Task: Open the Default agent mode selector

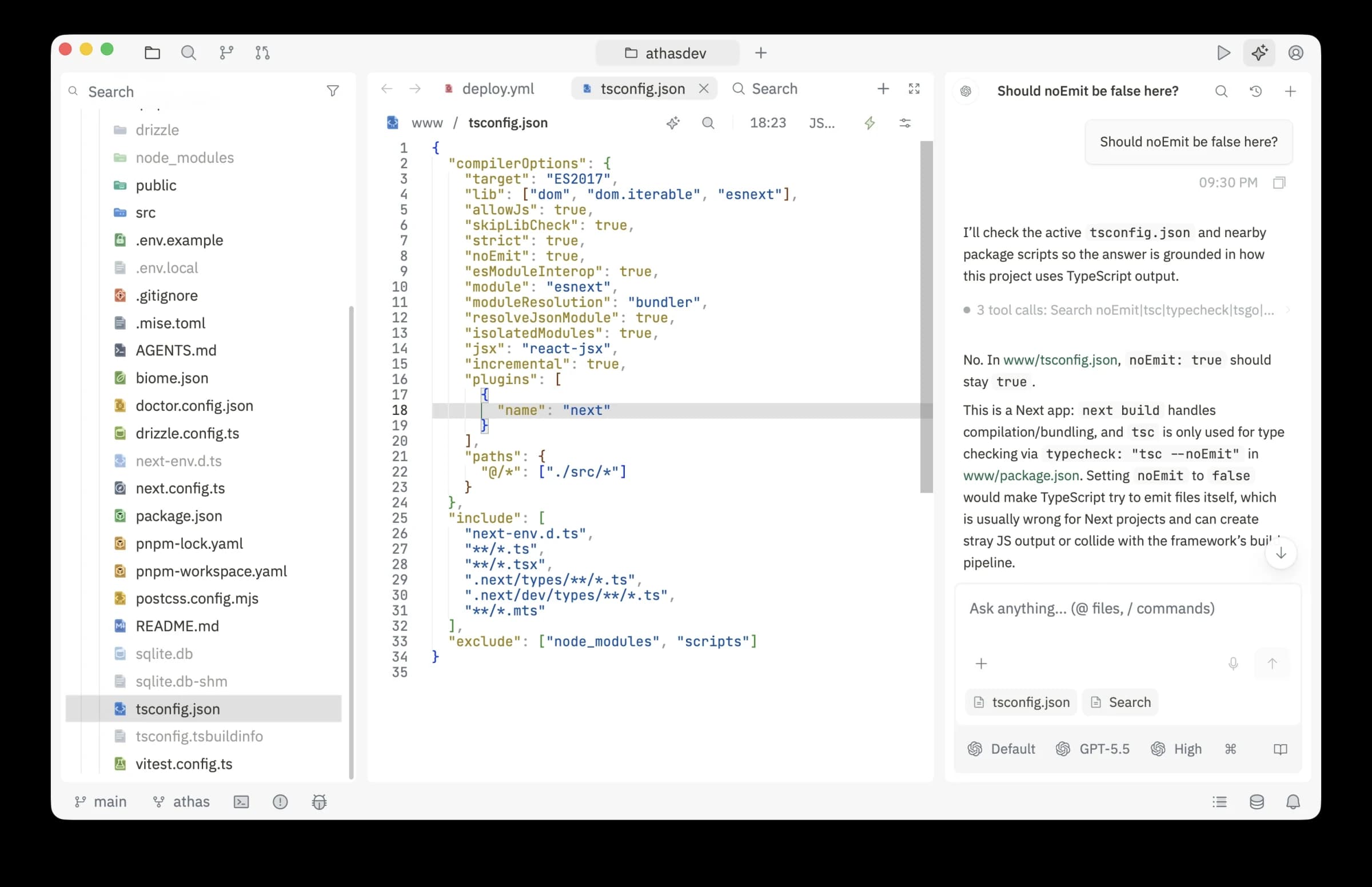Action: point(1001,749)
